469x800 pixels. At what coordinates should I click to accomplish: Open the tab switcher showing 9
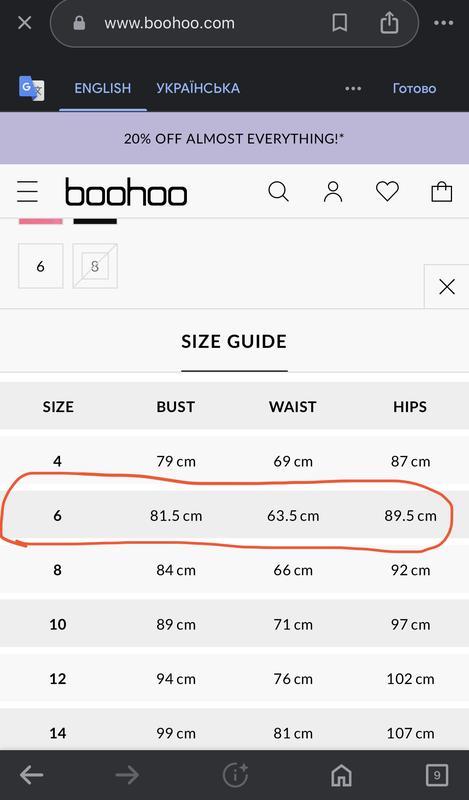coord(437,776)
